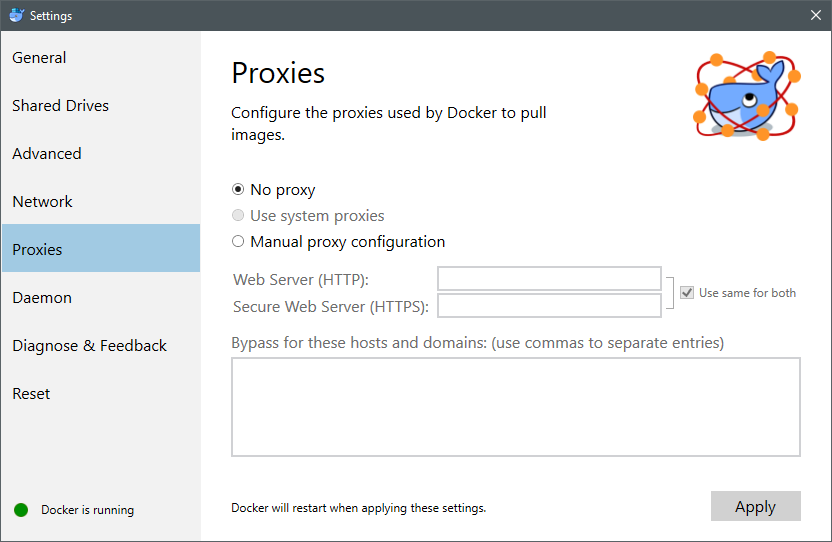The height and width of the screenshot is (542, 832).
Task: Select the No proxy radio option
Action: point(238,189)
